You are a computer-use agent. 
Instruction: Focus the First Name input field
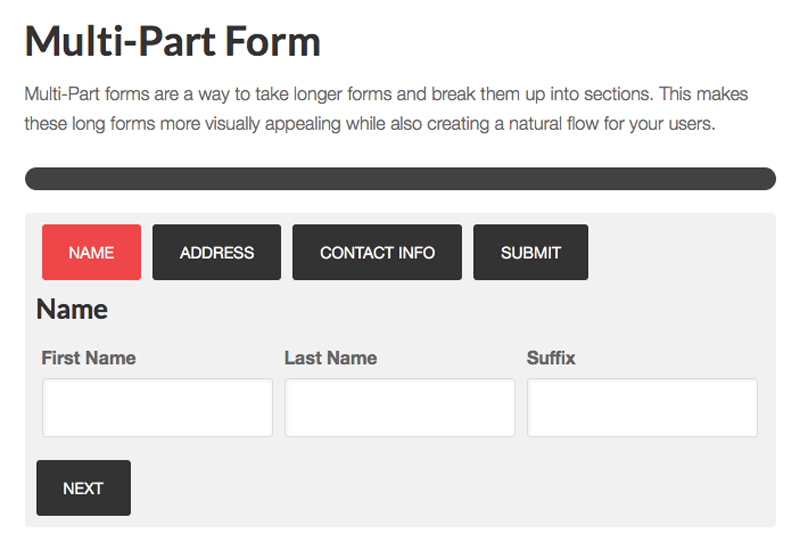pyautogui.click(x=157, y=407)
